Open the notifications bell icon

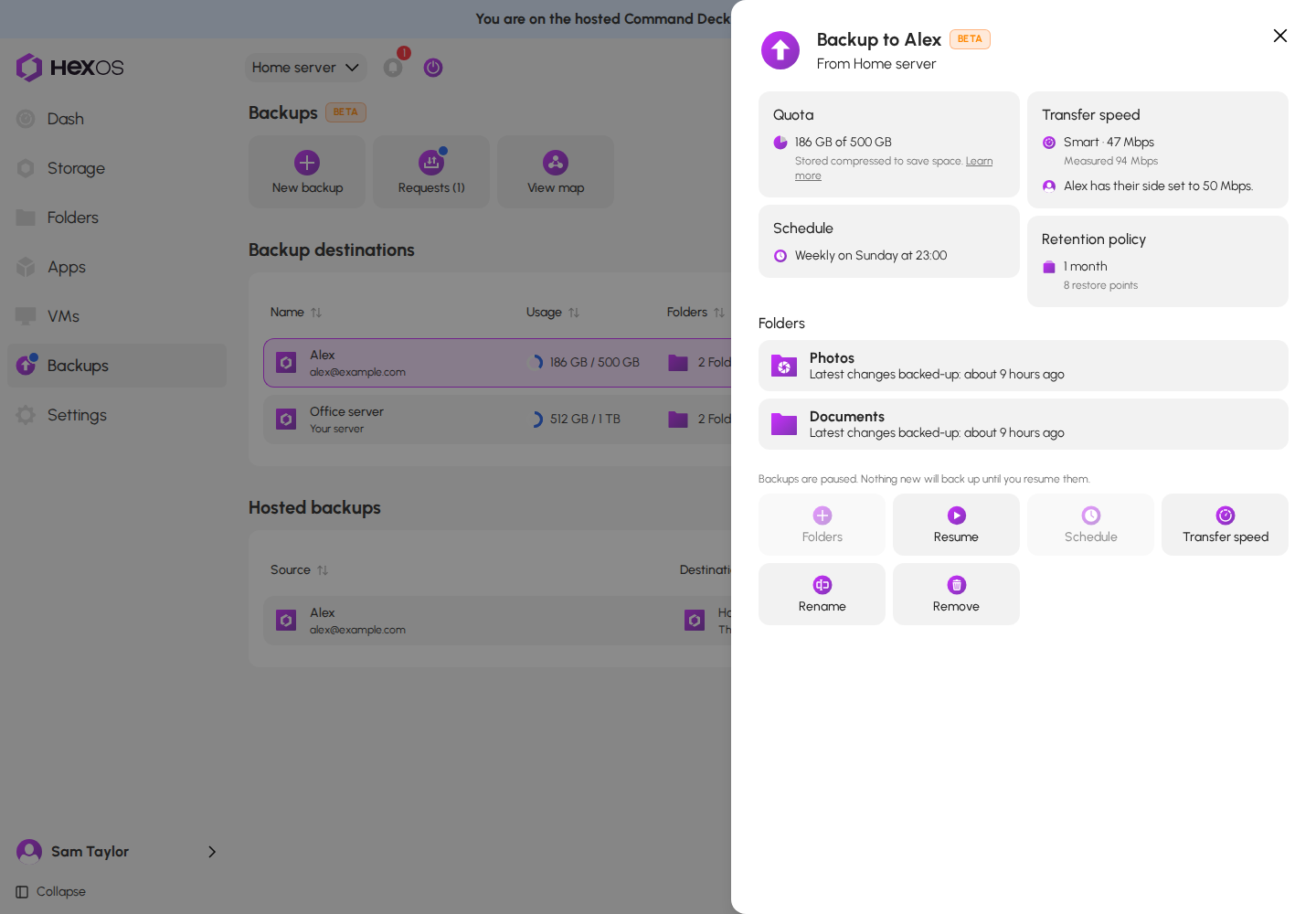[x=393, y=68]
